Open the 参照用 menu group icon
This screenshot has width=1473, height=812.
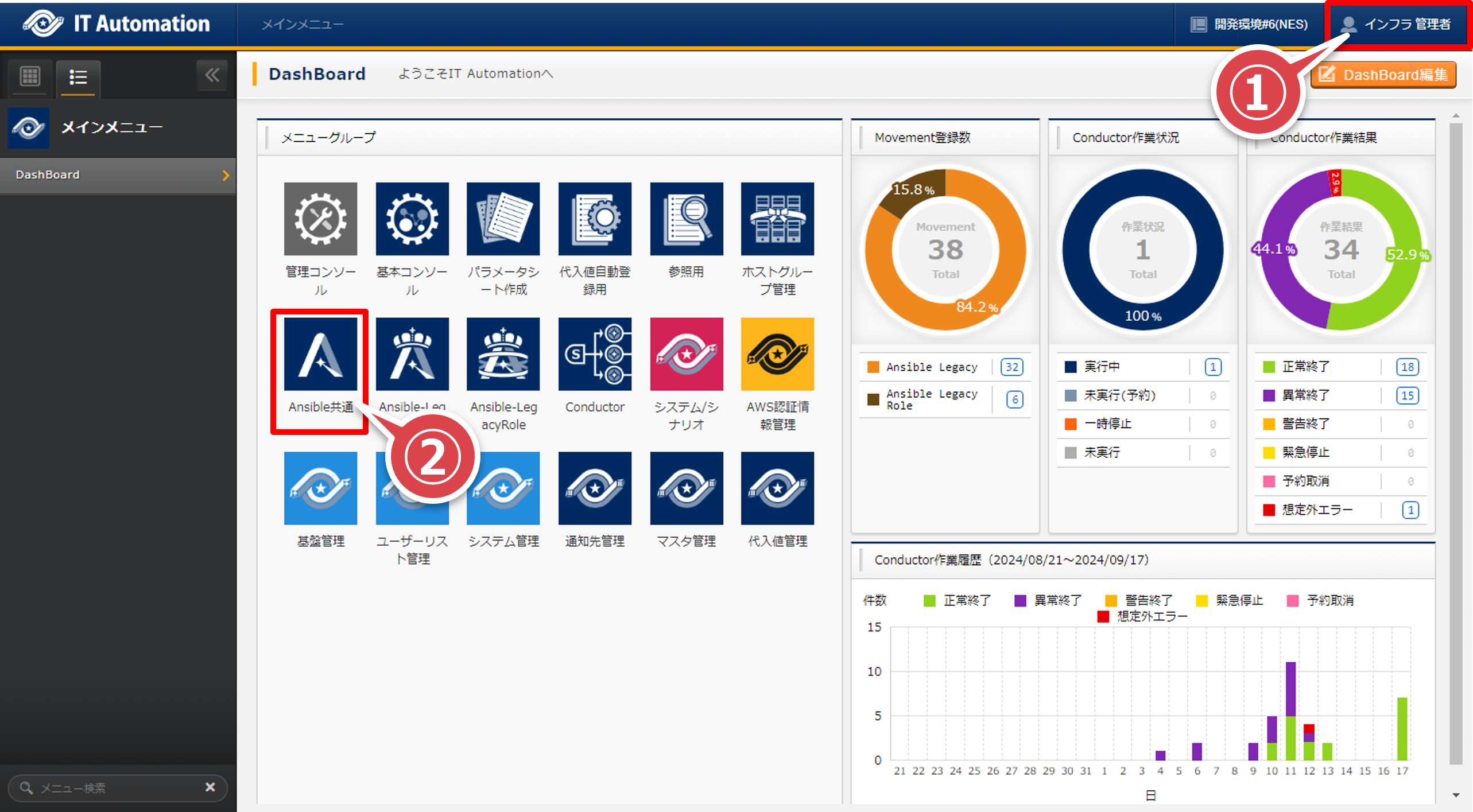coord(686,219)
